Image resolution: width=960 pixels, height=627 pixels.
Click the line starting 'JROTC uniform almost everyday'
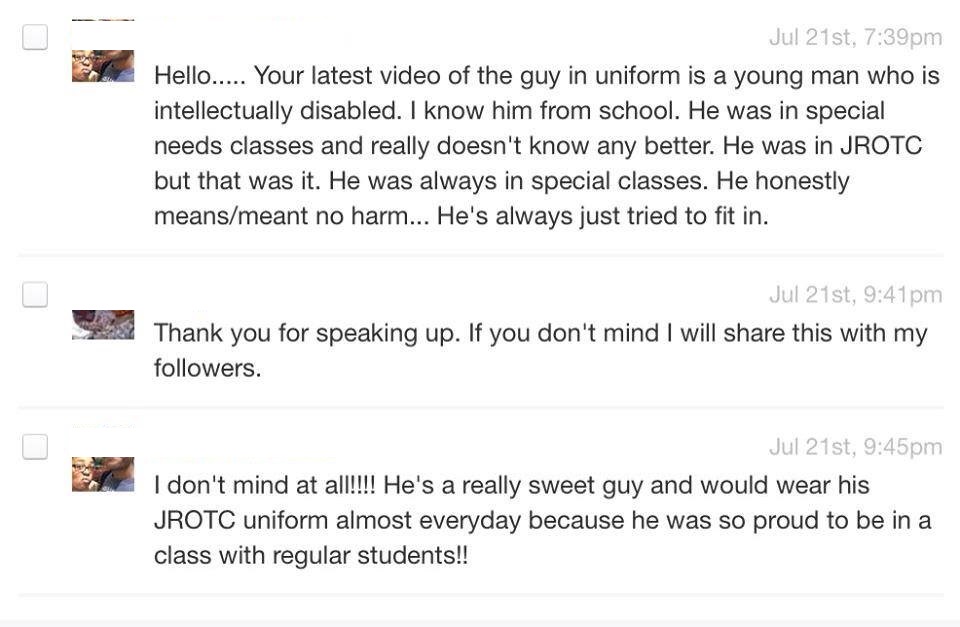[542, 521]
